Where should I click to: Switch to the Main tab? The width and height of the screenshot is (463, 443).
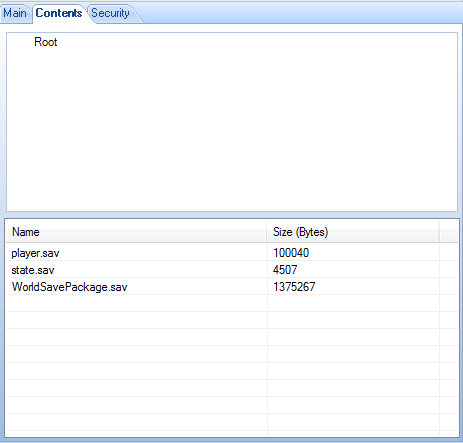pos(15,13)
